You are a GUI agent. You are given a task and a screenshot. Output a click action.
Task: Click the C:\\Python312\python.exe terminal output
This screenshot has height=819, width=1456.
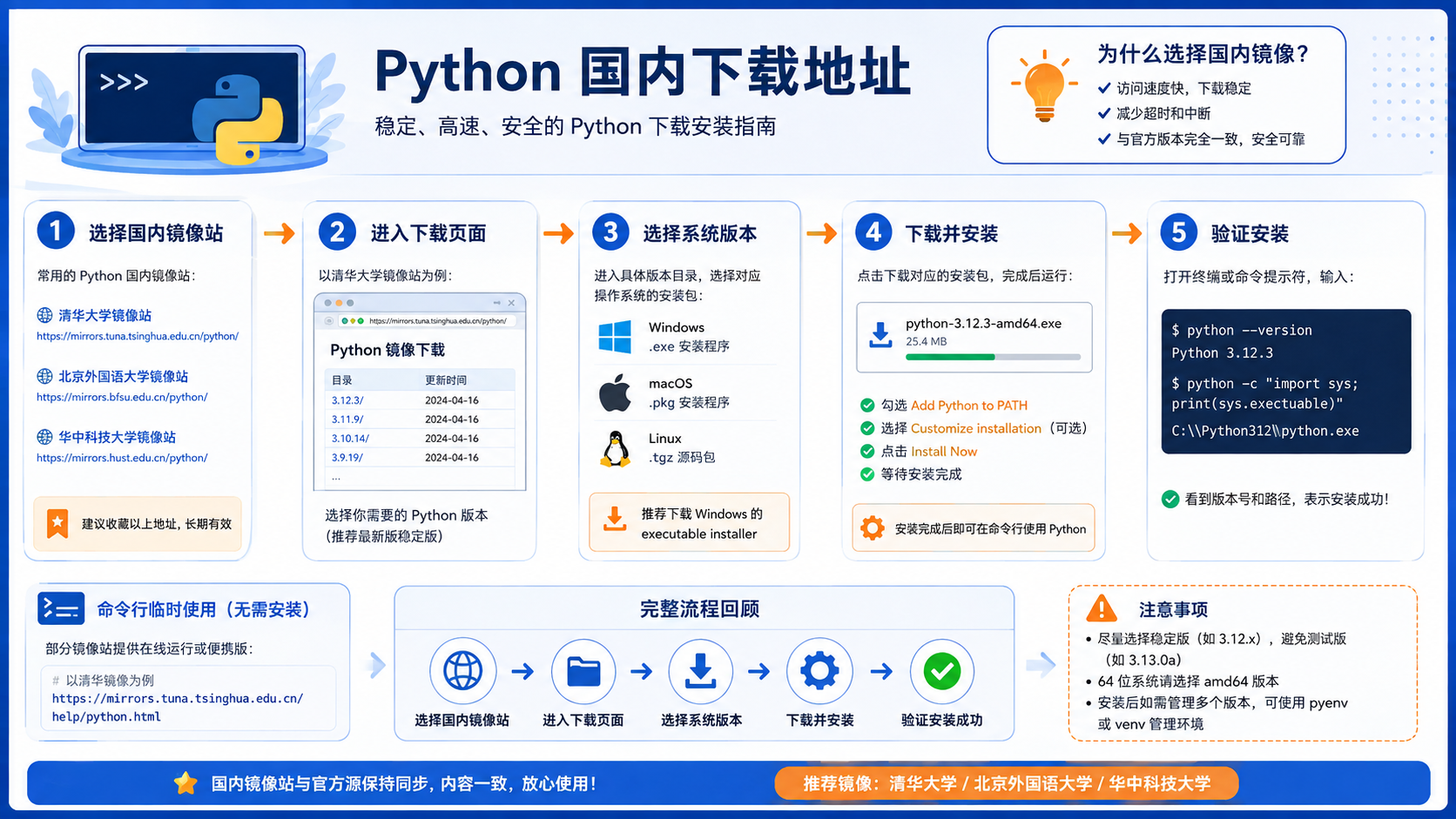1264,431
